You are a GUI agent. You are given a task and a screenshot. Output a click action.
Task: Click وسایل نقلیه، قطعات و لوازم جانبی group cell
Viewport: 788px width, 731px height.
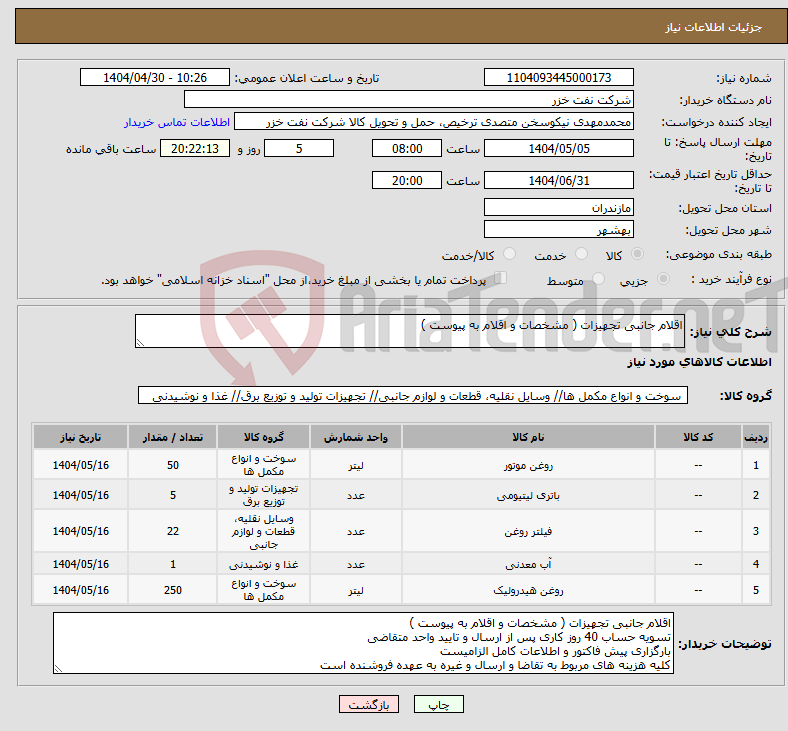(263, 531)
